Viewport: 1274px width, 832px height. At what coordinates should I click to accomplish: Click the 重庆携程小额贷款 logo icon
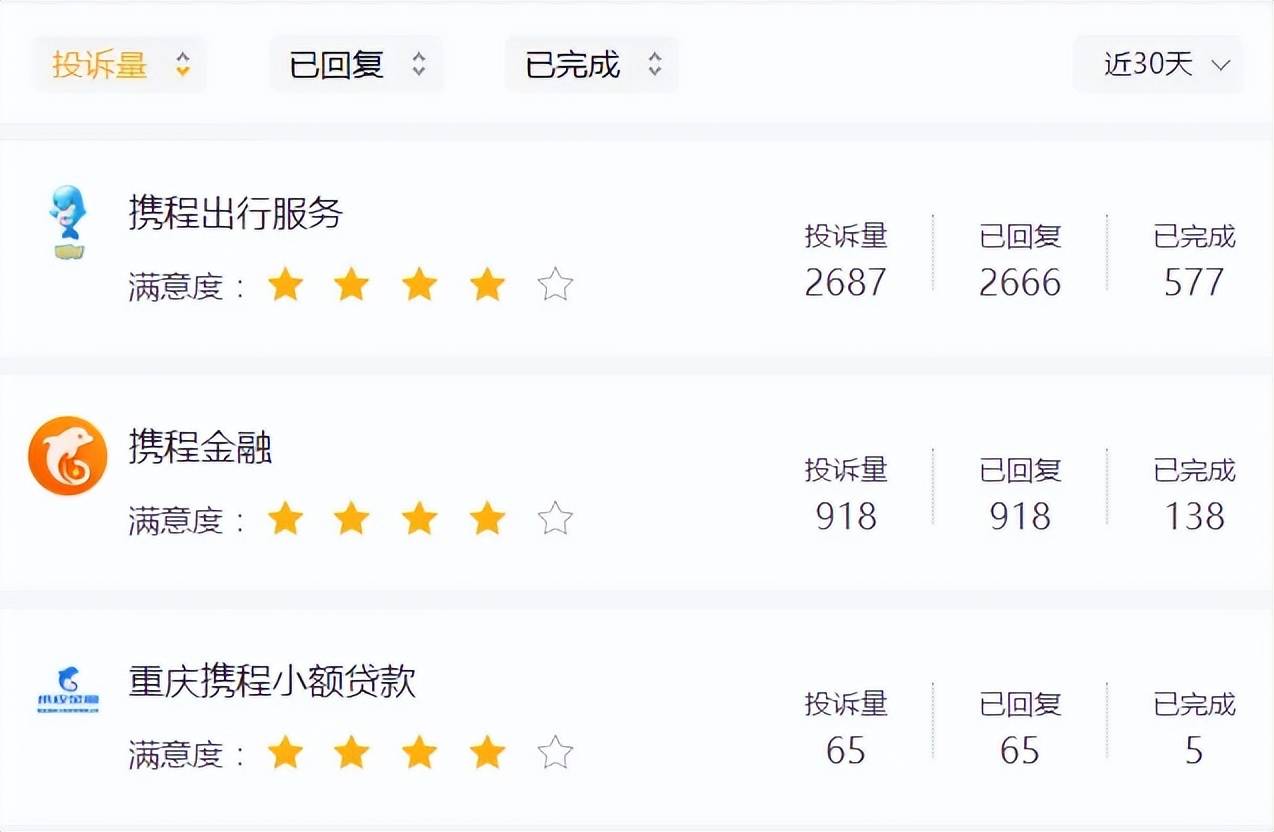[x=67, y=690]
